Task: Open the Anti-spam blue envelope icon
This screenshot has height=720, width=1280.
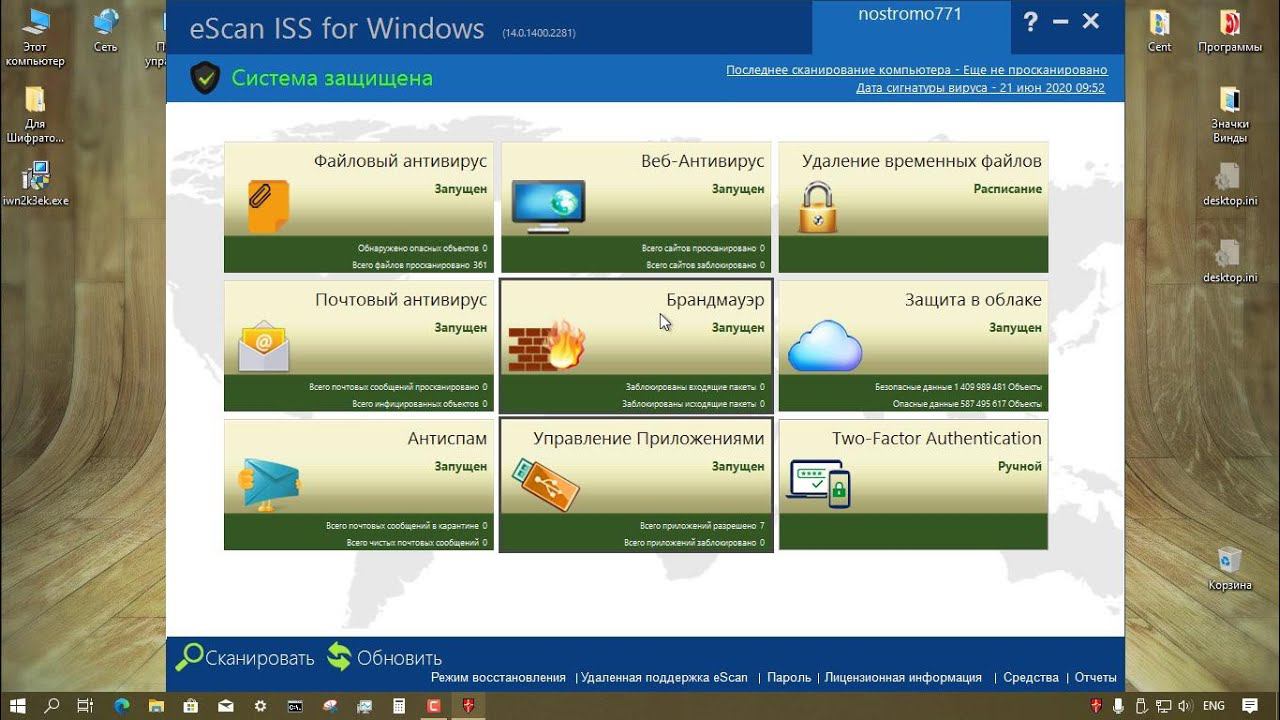Action: pos(269,485)
